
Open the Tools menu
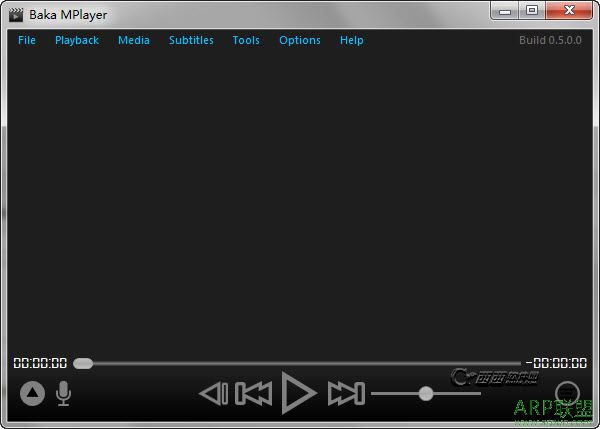click(246, 40)
